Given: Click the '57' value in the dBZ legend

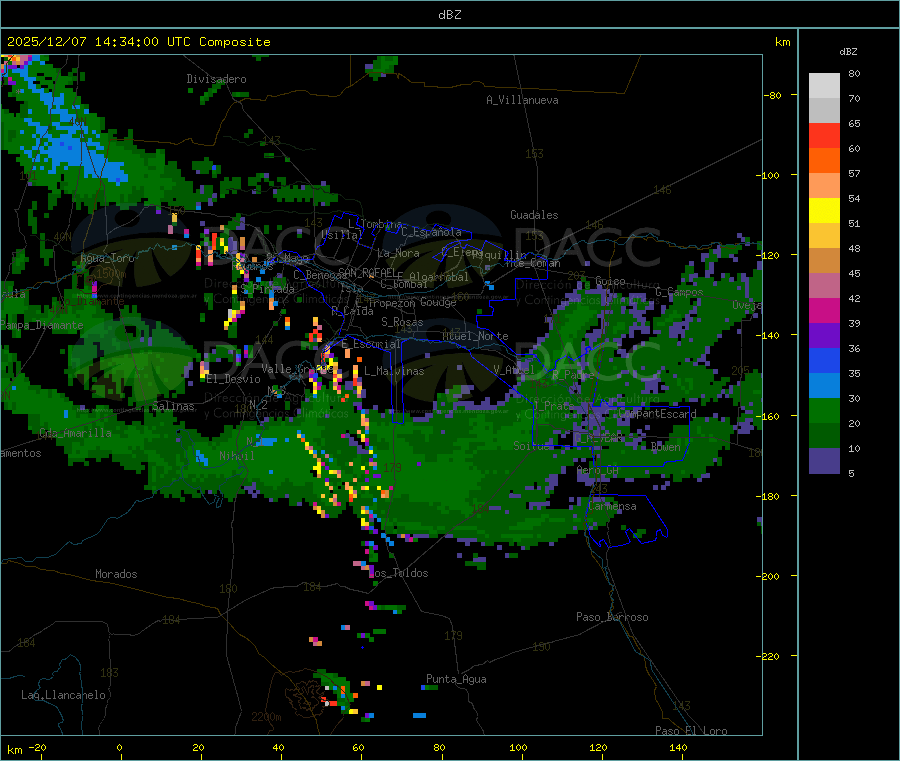Looking at the screenshot, I should (x=854, y=173).
